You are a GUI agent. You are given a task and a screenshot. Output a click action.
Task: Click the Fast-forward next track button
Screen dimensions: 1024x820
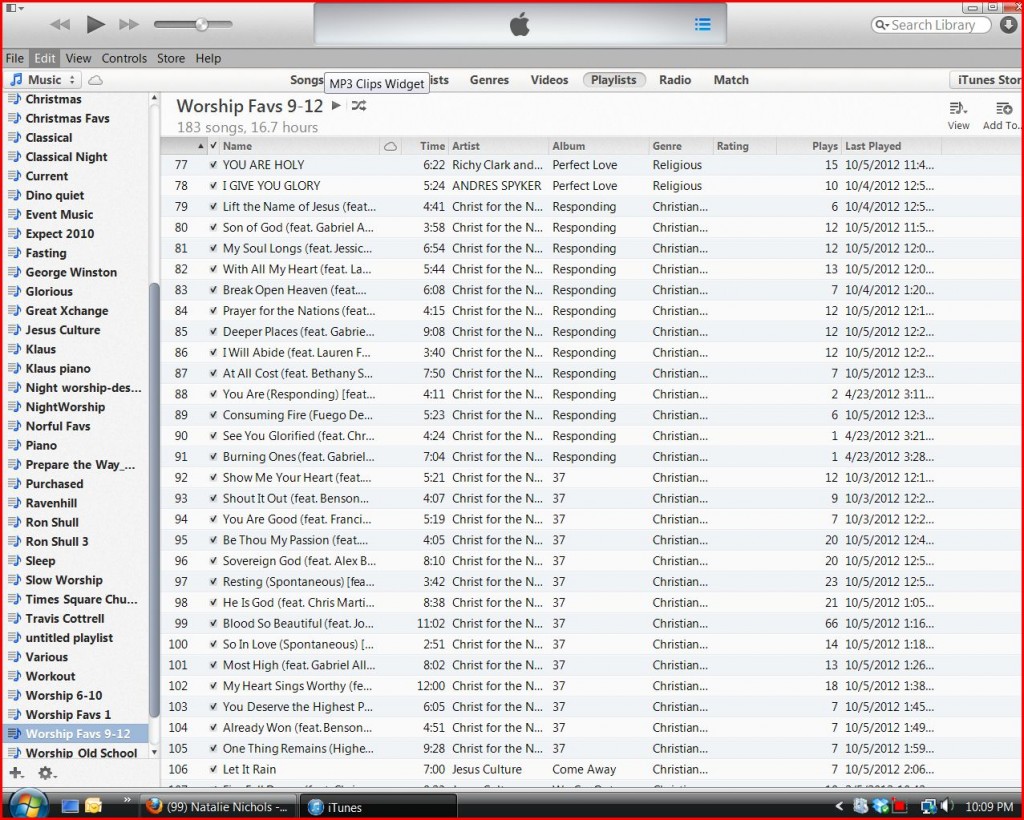pos(129,24)
